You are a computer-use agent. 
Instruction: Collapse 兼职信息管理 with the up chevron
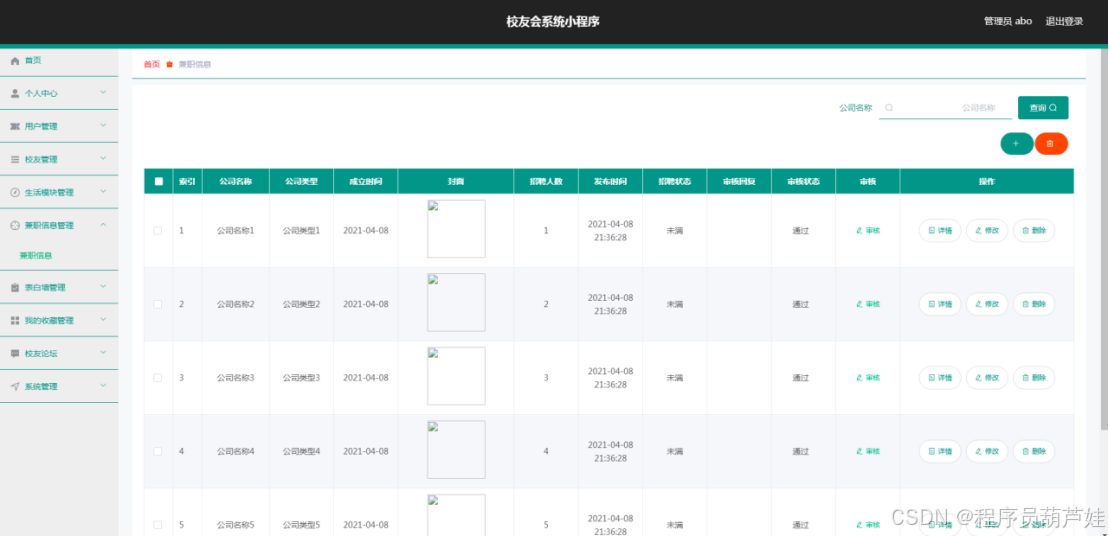(x=103, y=225)
